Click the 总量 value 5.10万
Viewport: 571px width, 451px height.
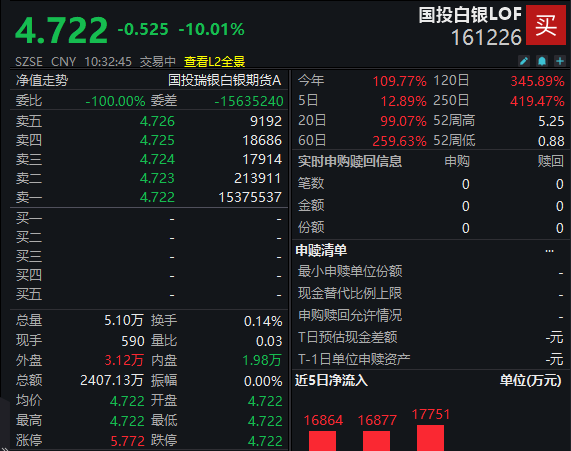[x=124, y=321]
